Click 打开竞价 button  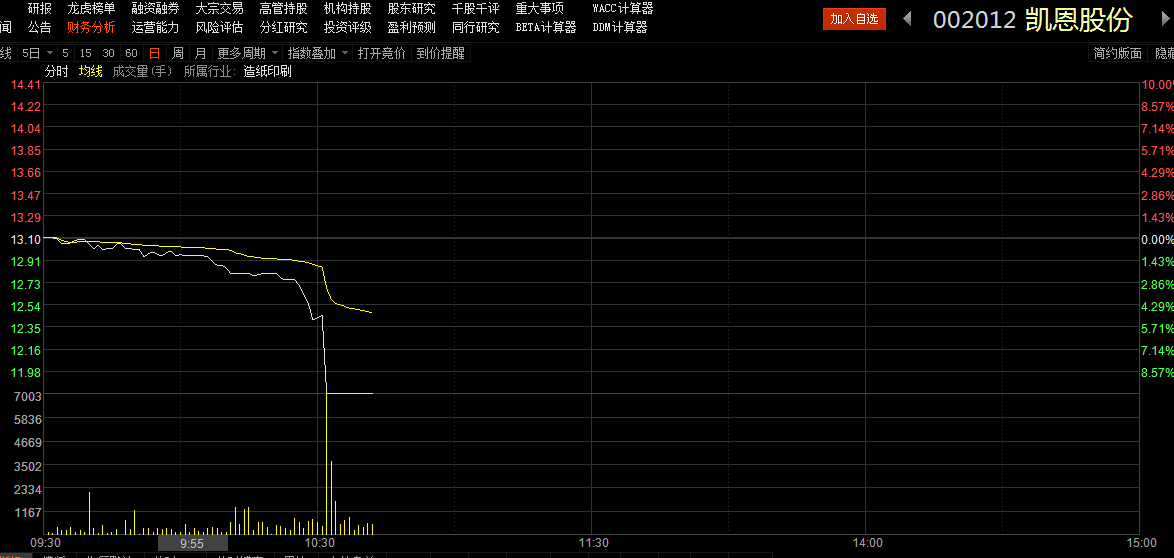382,53
